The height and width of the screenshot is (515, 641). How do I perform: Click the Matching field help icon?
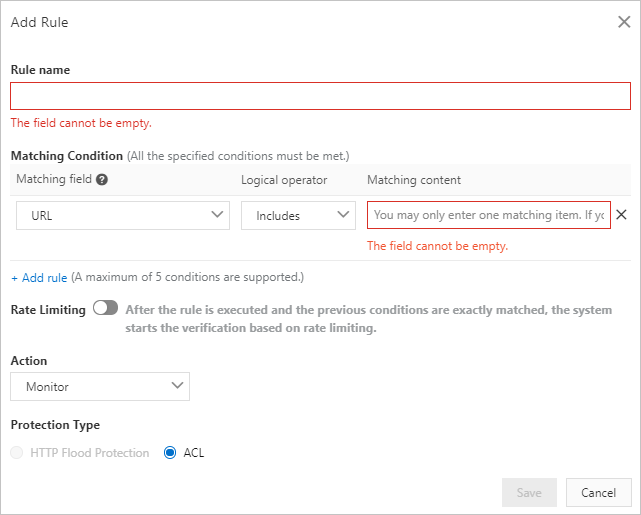102,180
